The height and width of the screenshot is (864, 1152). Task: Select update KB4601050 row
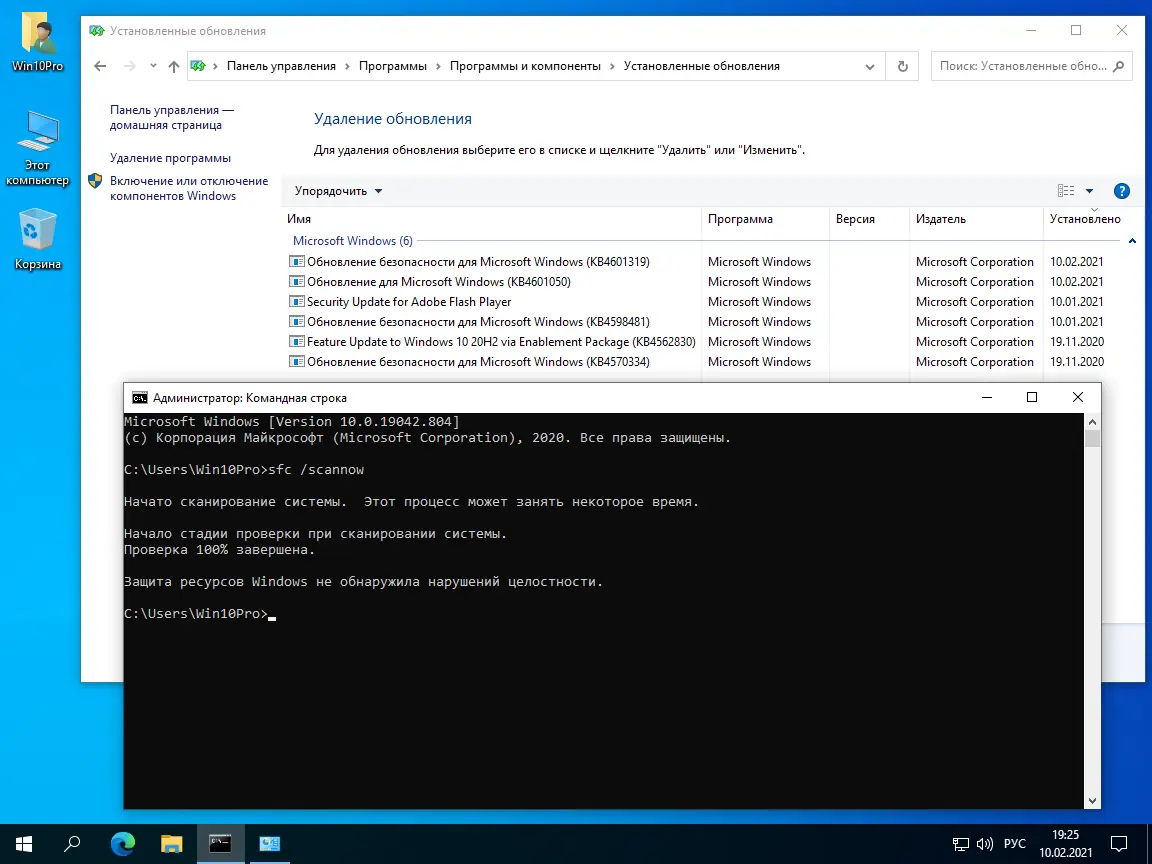tap(696, 281)
